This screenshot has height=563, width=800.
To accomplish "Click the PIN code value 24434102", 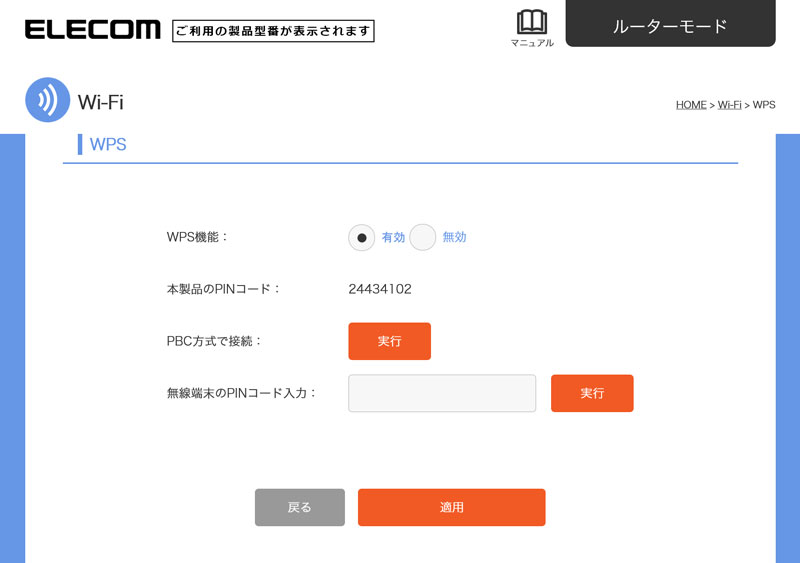I will [380, 289].
